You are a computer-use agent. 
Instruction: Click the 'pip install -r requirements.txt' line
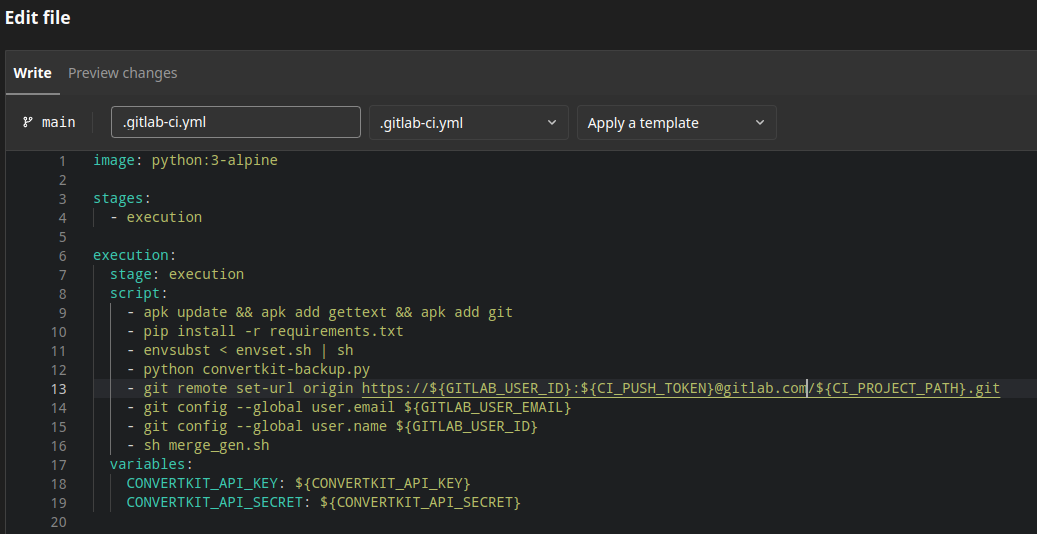click(265, 331)
